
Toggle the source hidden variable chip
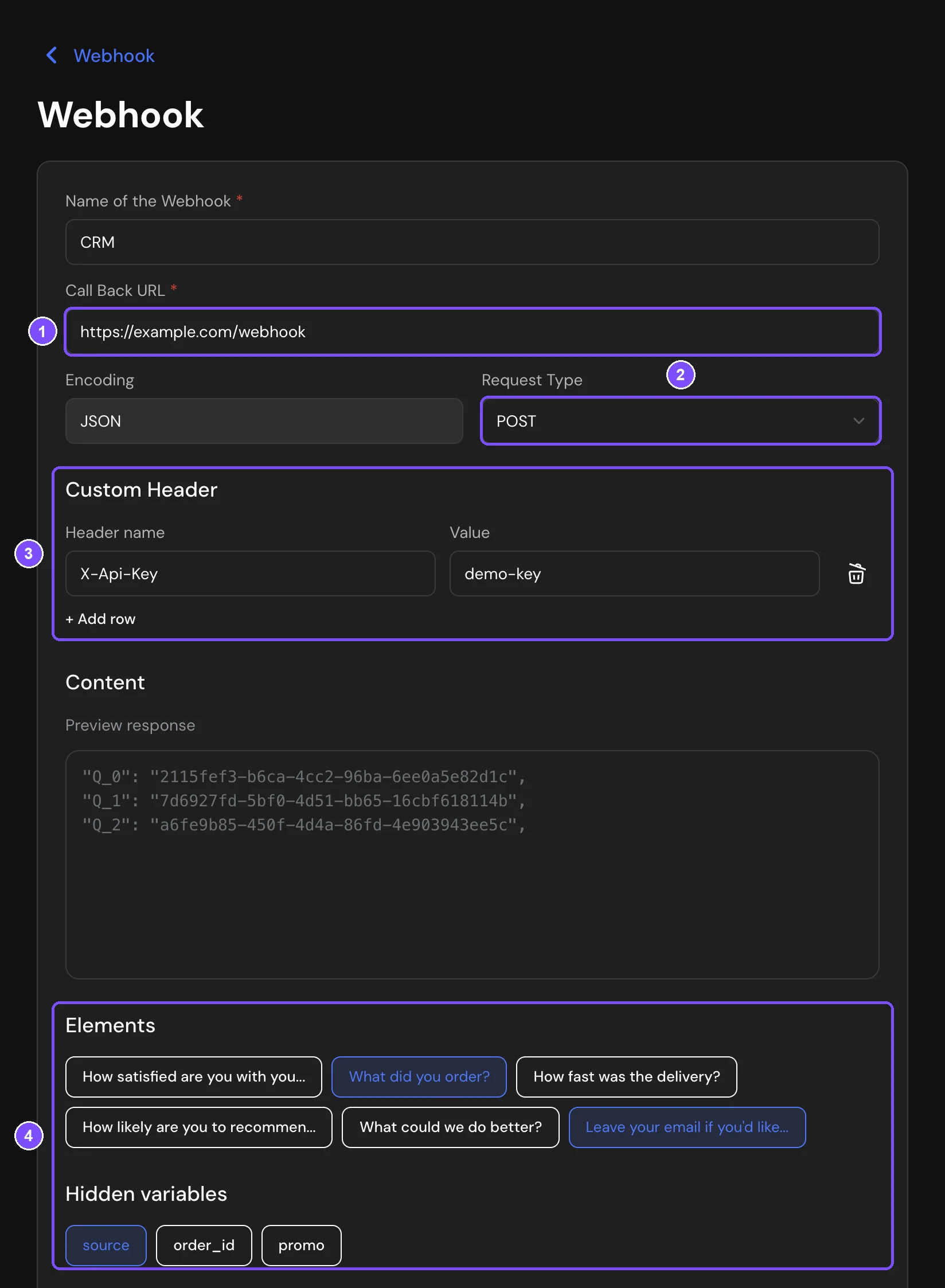106,1245
